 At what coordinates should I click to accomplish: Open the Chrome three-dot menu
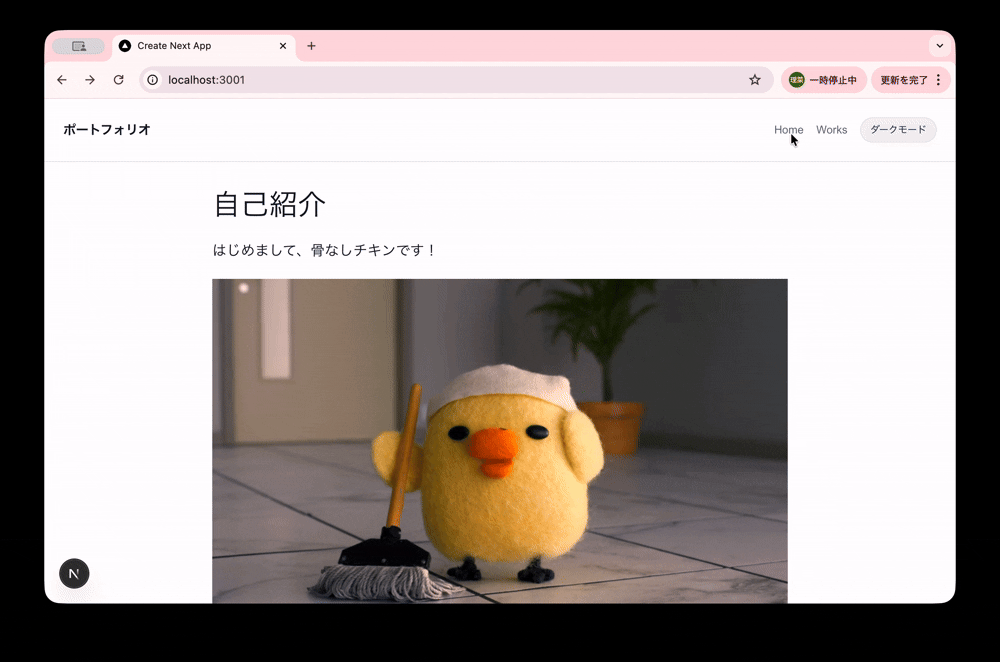938,80
